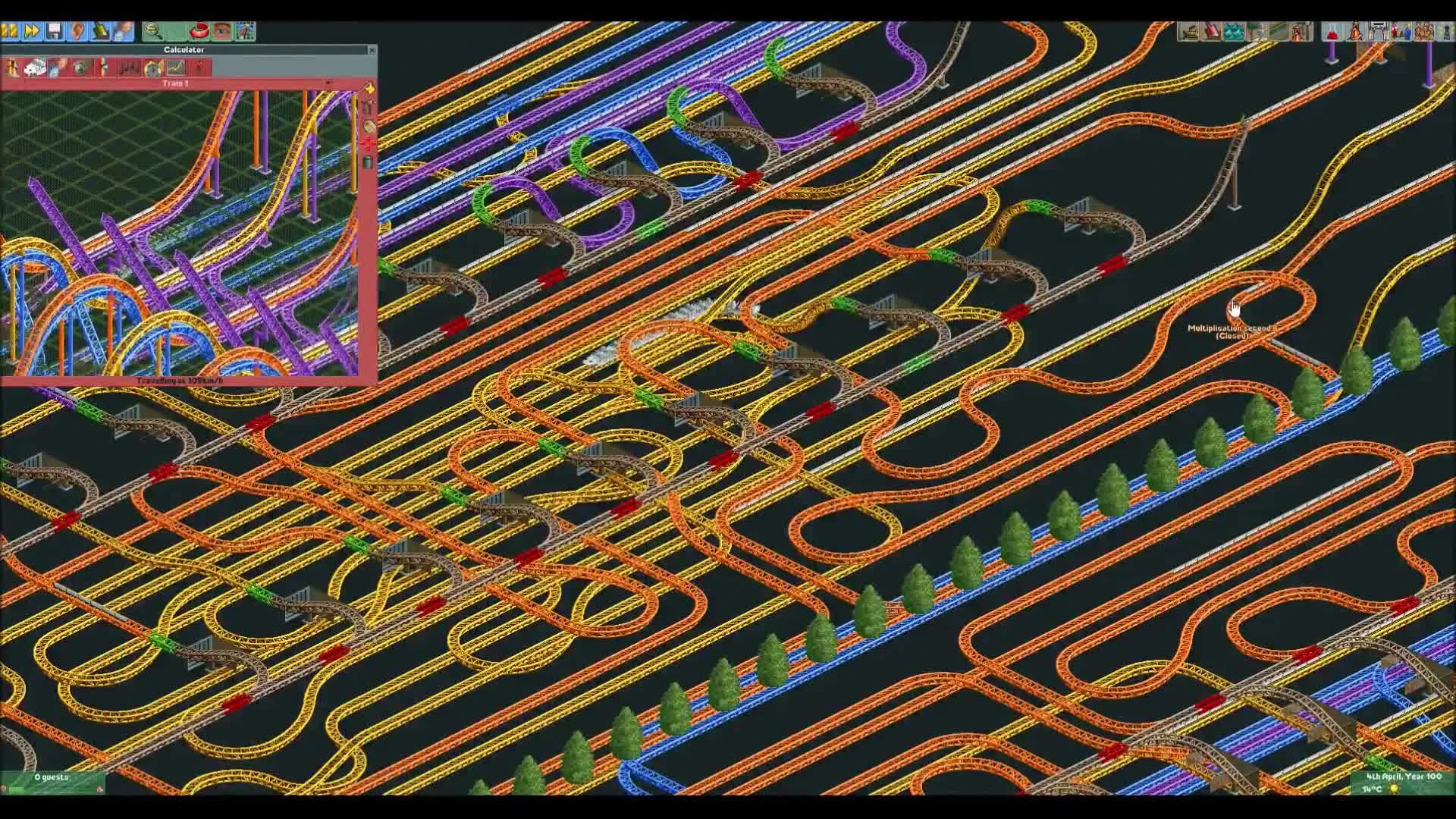Image resolution: width=1456 pixels, height=819 pixels.
Task: Demolish the ride using the trash can button
Action: pyautogui.click(x=368, y=162)
